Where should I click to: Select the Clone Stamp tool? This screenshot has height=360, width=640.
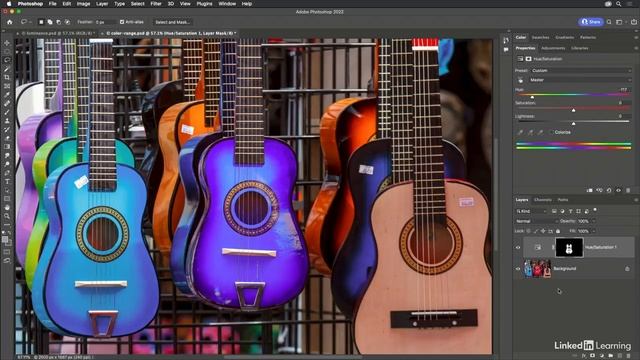pyautogui.click(x=7, y=121)
